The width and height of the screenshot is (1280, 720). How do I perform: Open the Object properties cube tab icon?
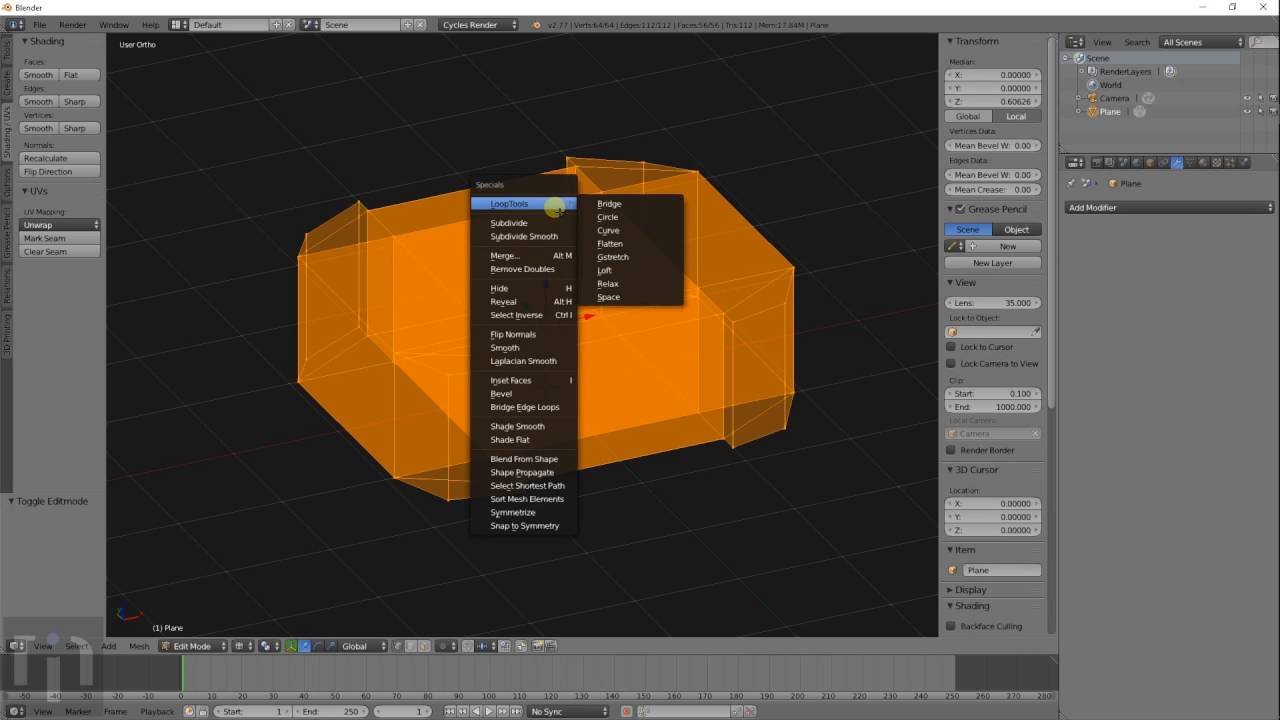click(x=1150, y=162)
